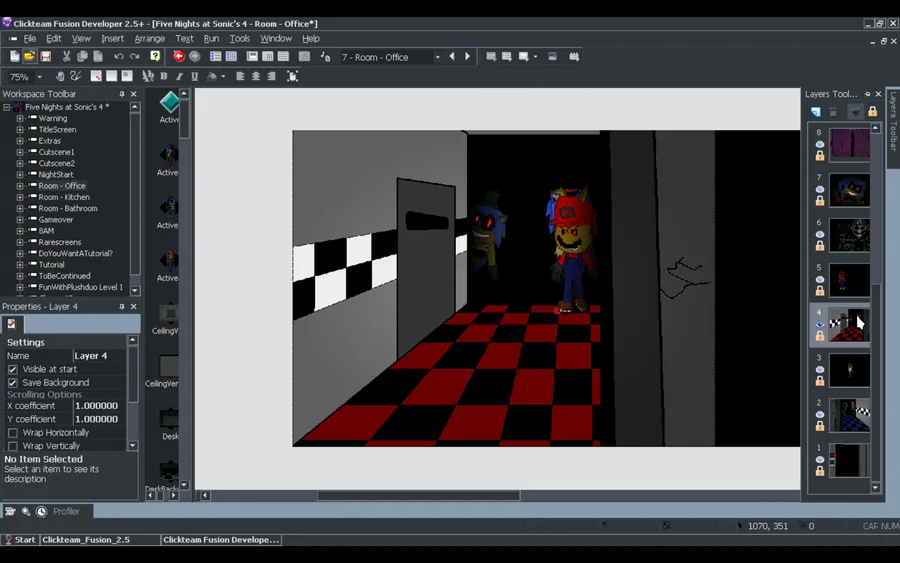Screen dimensions: 900x563
Task: Go to previous frame arrow
Action: coord(452,56)
